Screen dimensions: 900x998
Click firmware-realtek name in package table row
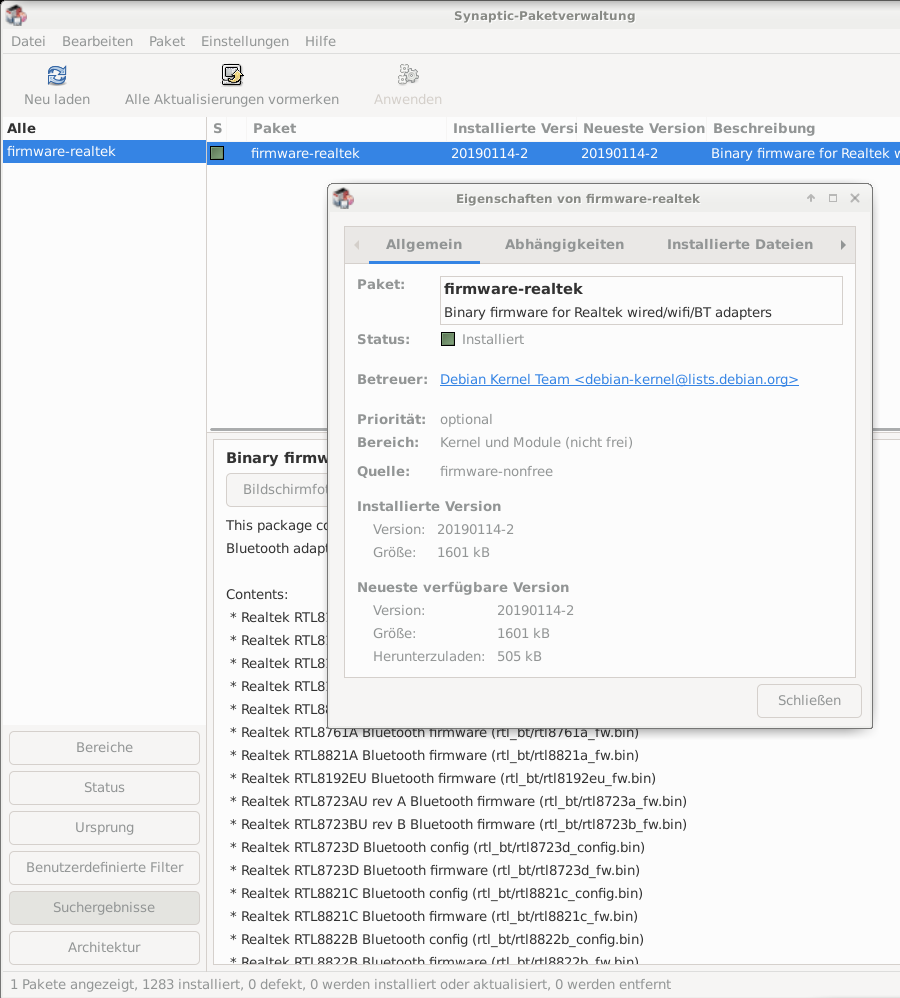(x=305, y=153)
